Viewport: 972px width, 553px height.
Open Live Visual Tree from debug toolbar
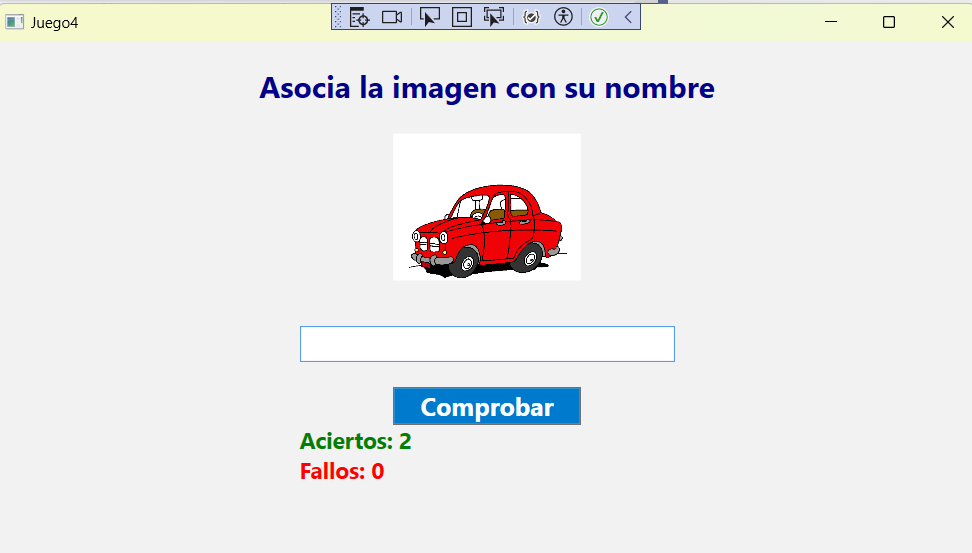(x=359, y=17)
